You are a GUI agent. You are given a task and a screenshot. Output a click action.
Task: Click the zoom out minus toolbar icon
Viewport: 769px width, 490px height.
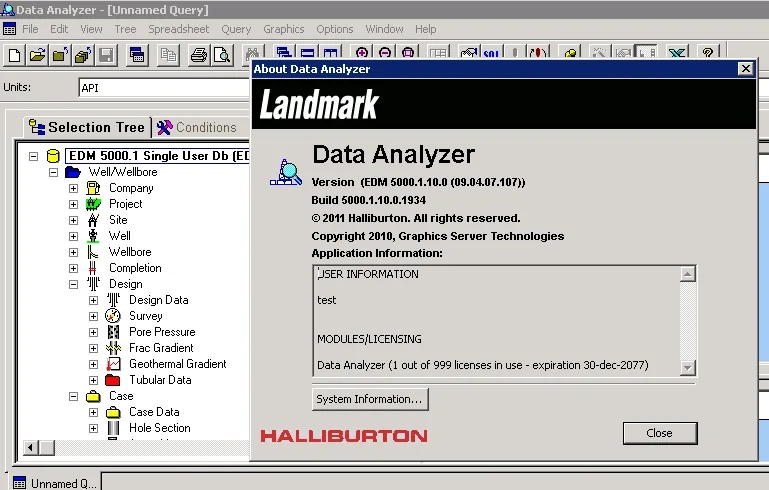385,52
